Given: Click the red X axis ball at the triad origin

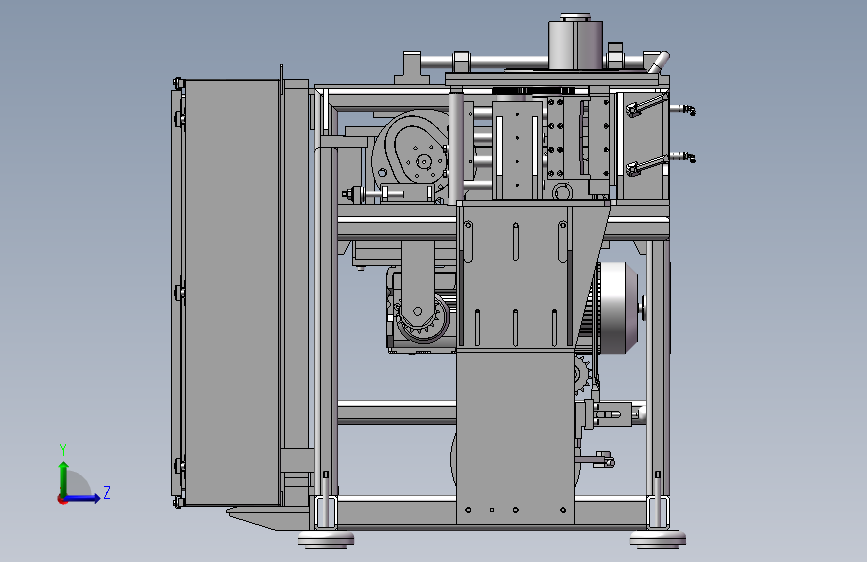Looking at the screenshot, I should (x=61, y=499).
